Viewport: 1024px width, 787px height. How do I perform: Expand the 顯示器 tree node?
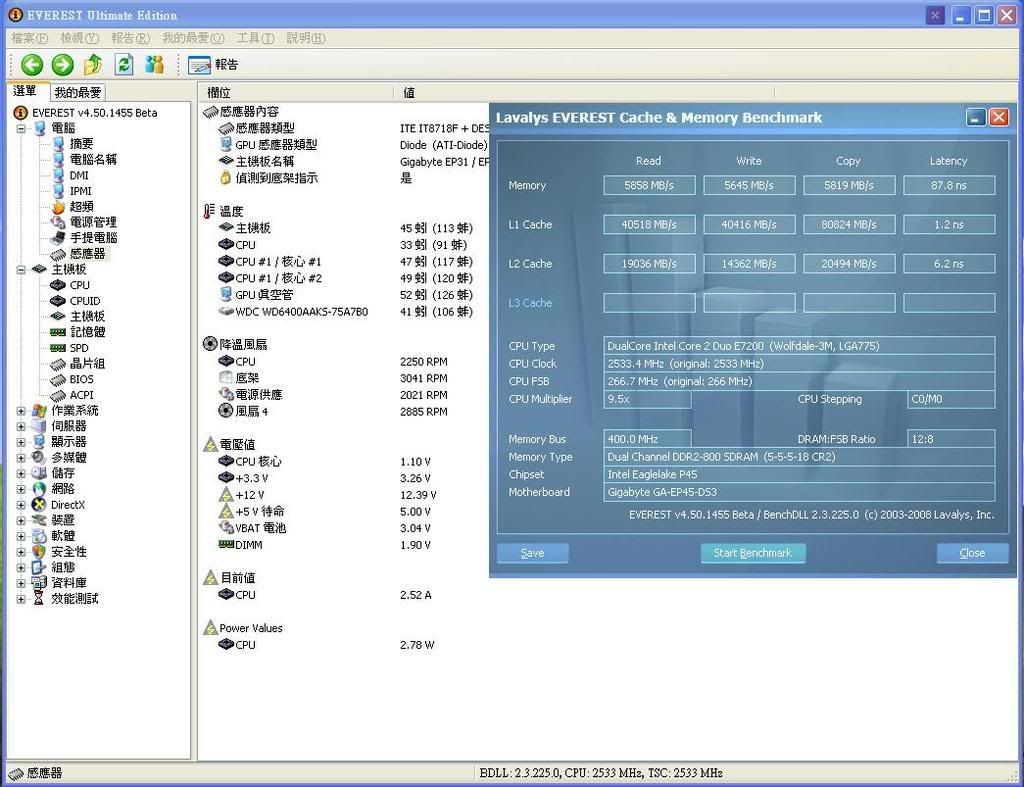pos(21,442)
